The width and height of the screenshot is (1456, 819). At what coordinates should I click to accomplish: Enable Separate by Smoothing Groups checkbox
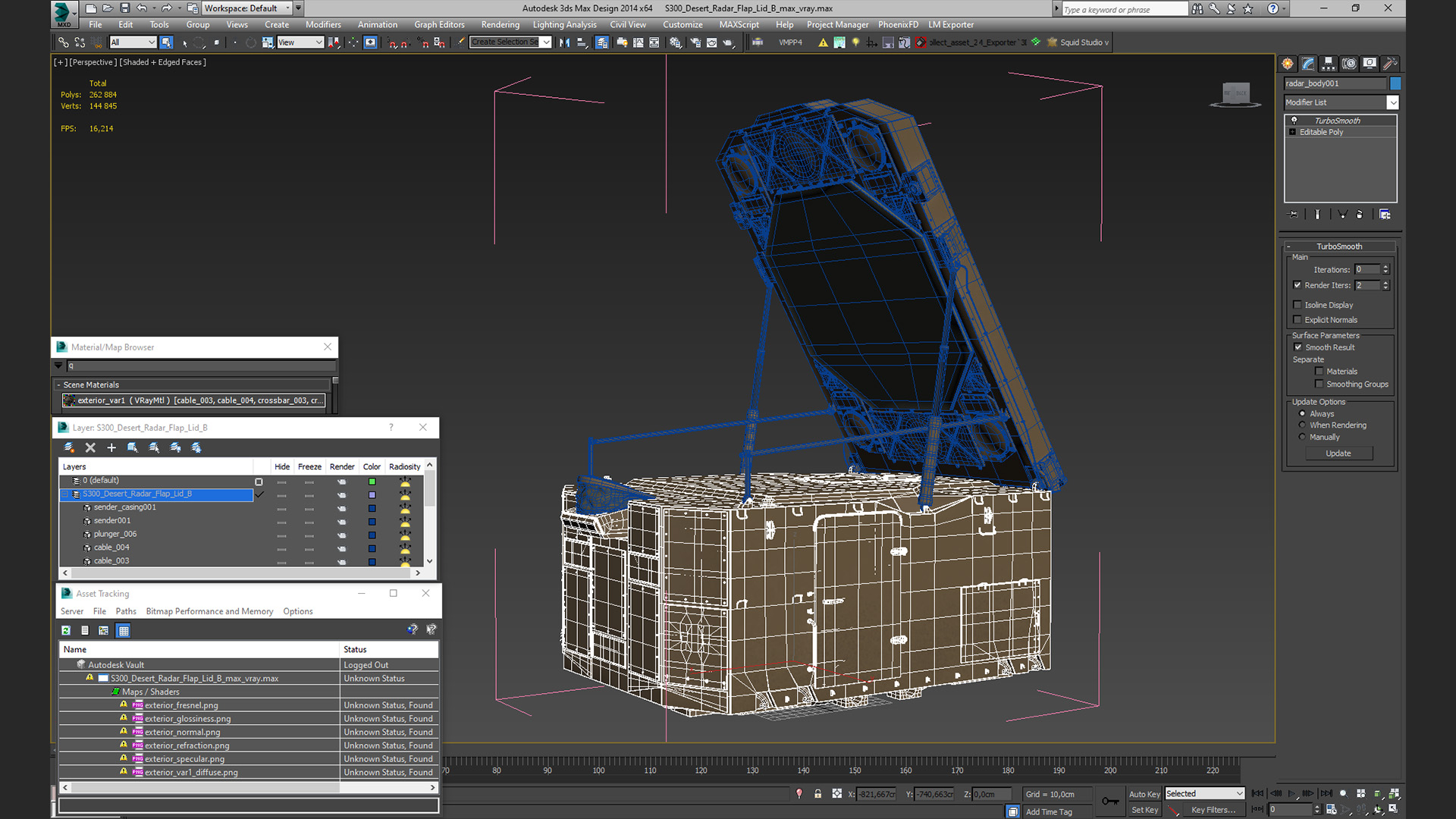pyautogui.click(x=1319, y=384)
